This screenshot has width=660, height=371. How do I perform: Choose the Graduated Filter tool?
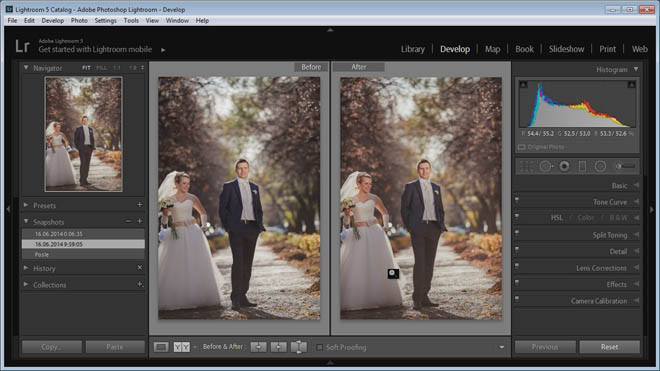(x=582, y=166)
